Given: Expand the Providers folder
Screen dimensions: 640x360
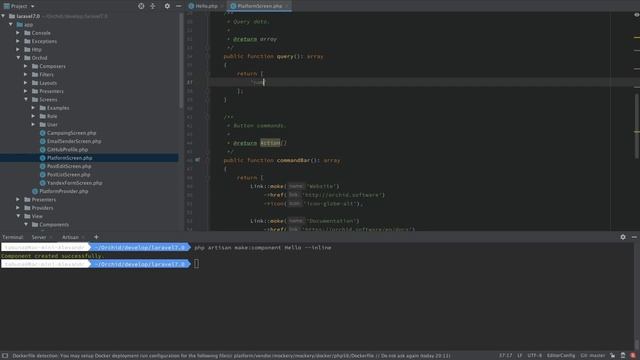Looking at the screenshot, I should click(18, 208).
